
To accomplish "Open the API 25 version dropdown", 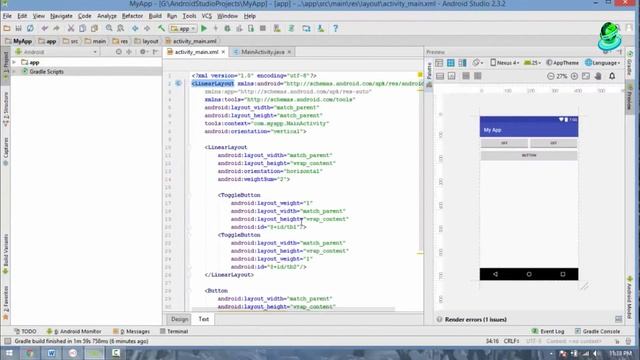I will click(x=532, y=63).
